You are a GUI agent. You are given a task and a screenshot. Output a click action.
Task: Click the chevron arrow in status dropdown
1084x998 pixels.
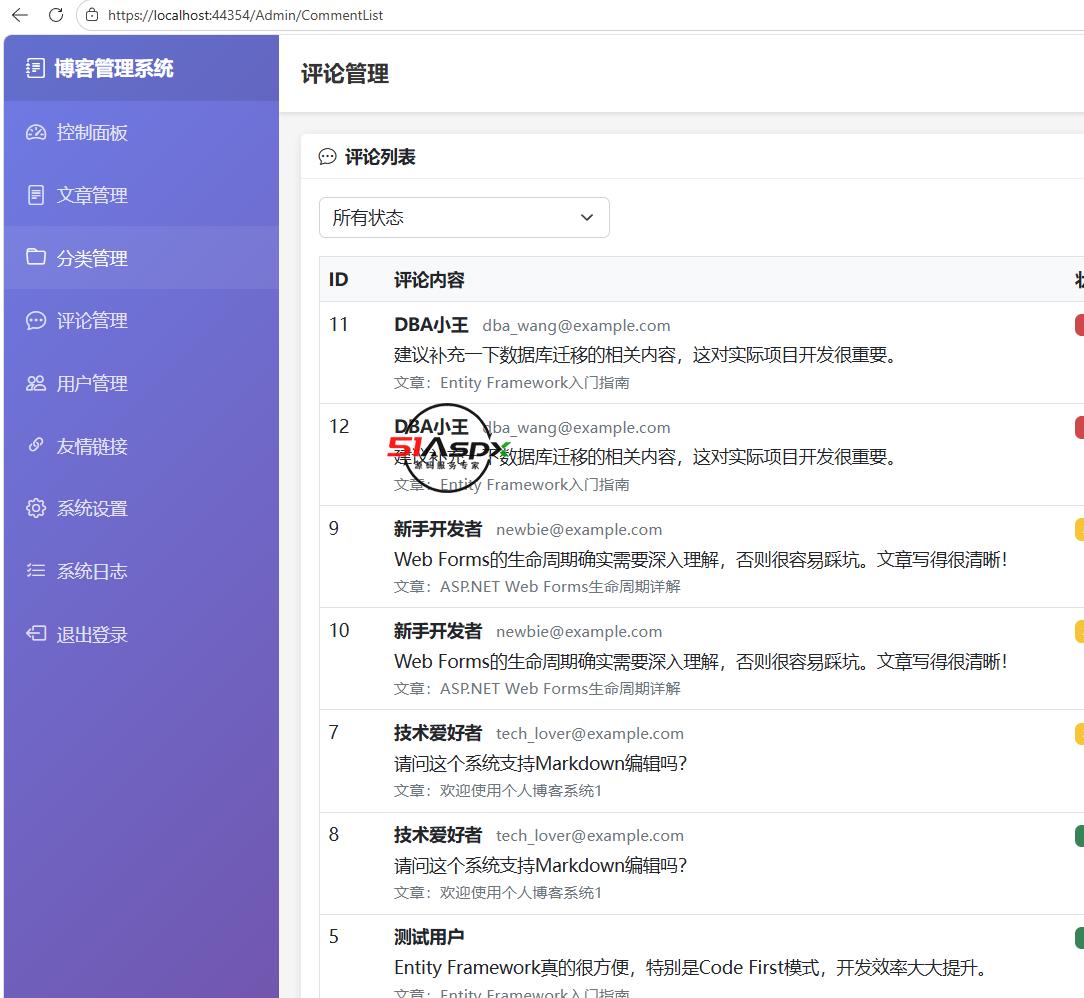pyautogui.click(x=587, y=218)
